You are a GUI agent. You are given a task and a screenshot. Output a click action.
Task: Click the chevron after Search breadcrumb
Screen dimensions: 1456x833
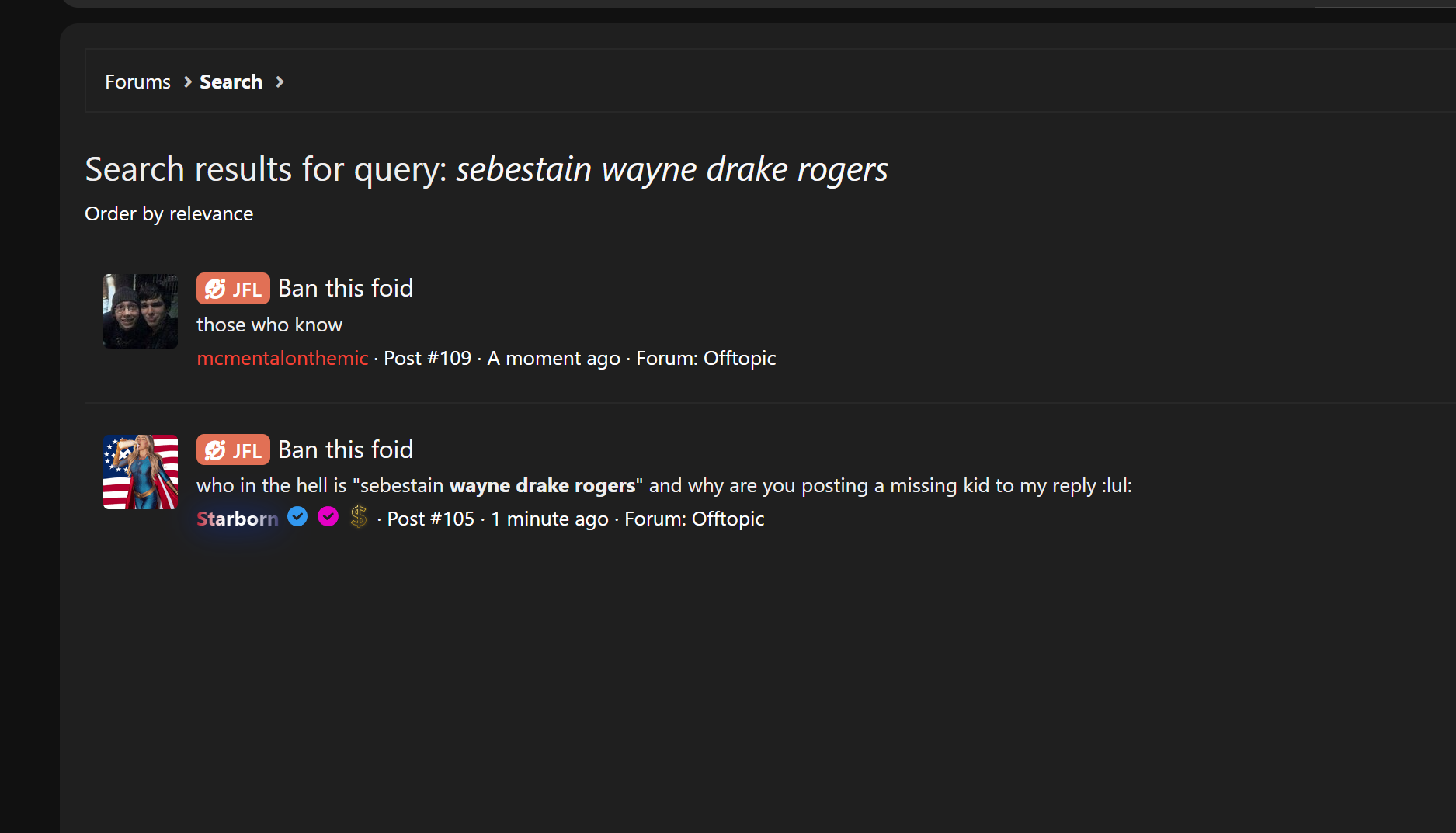pos(280,82)
